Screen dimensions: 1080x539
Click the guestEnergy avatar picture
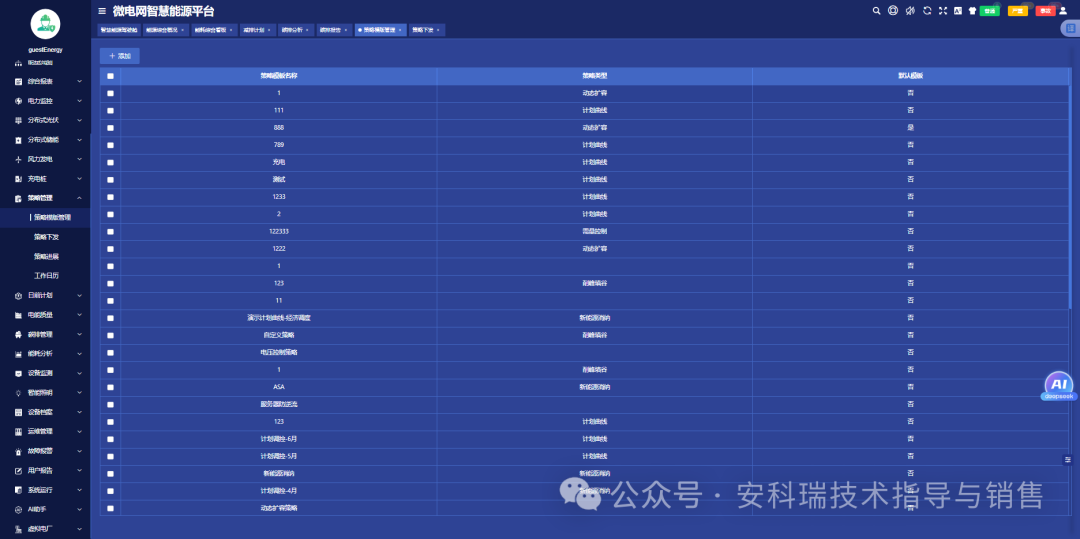45,24
